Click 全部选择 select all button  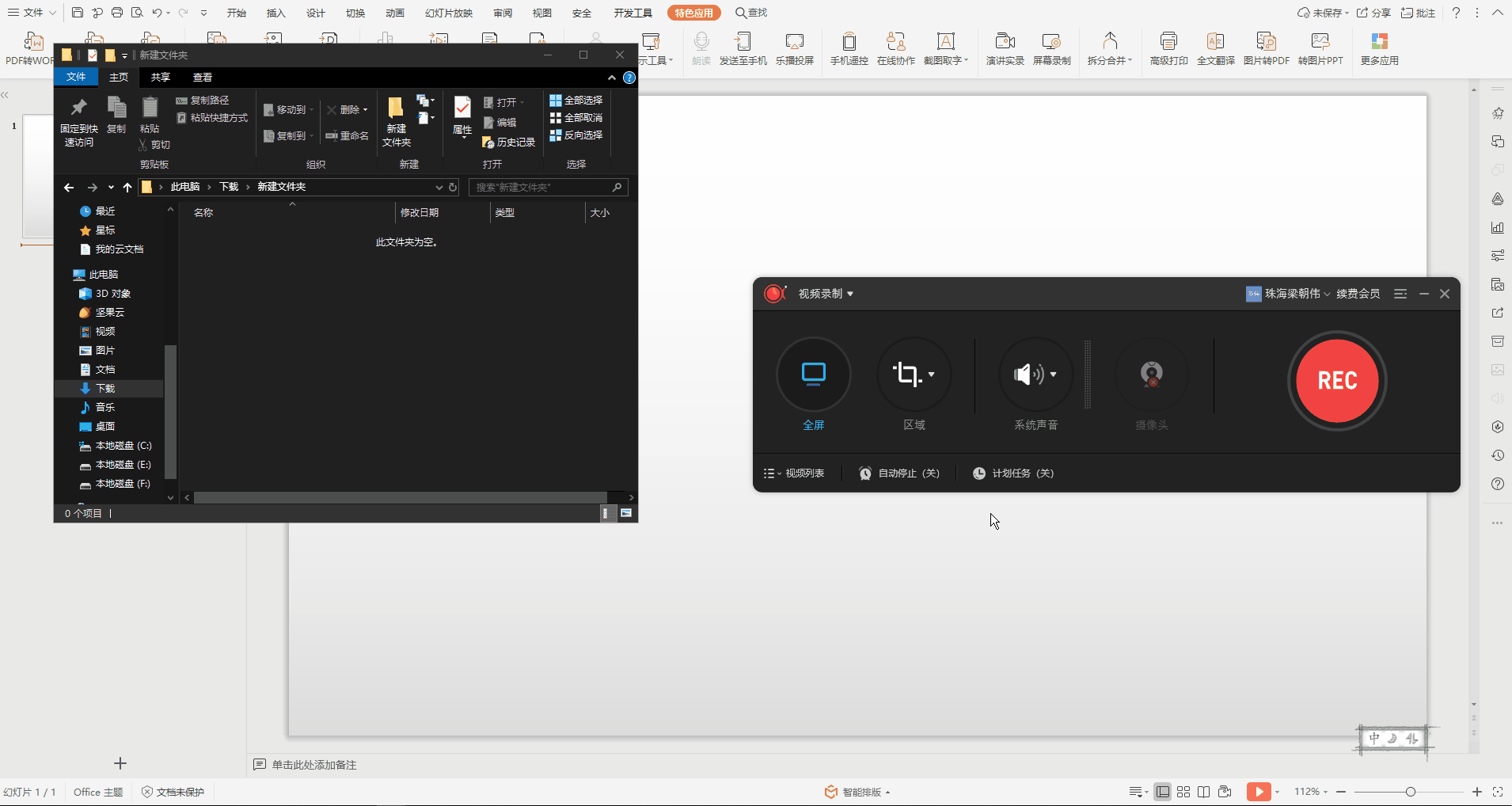click(576, 100)
